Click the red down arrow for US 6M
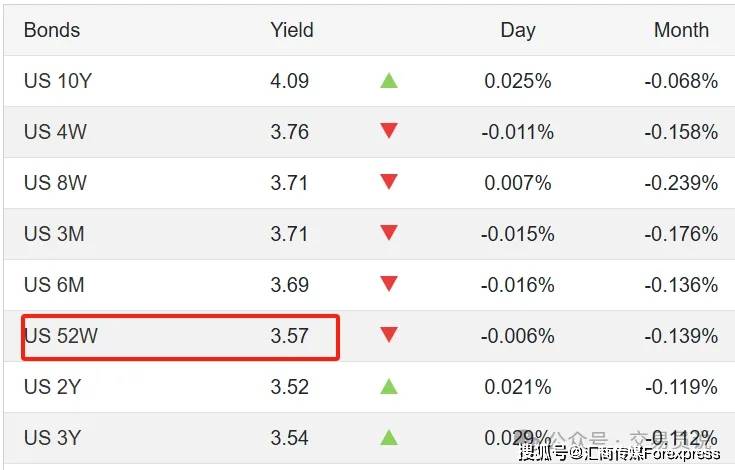This screenshot has height=470, width=735. point(389,284)
